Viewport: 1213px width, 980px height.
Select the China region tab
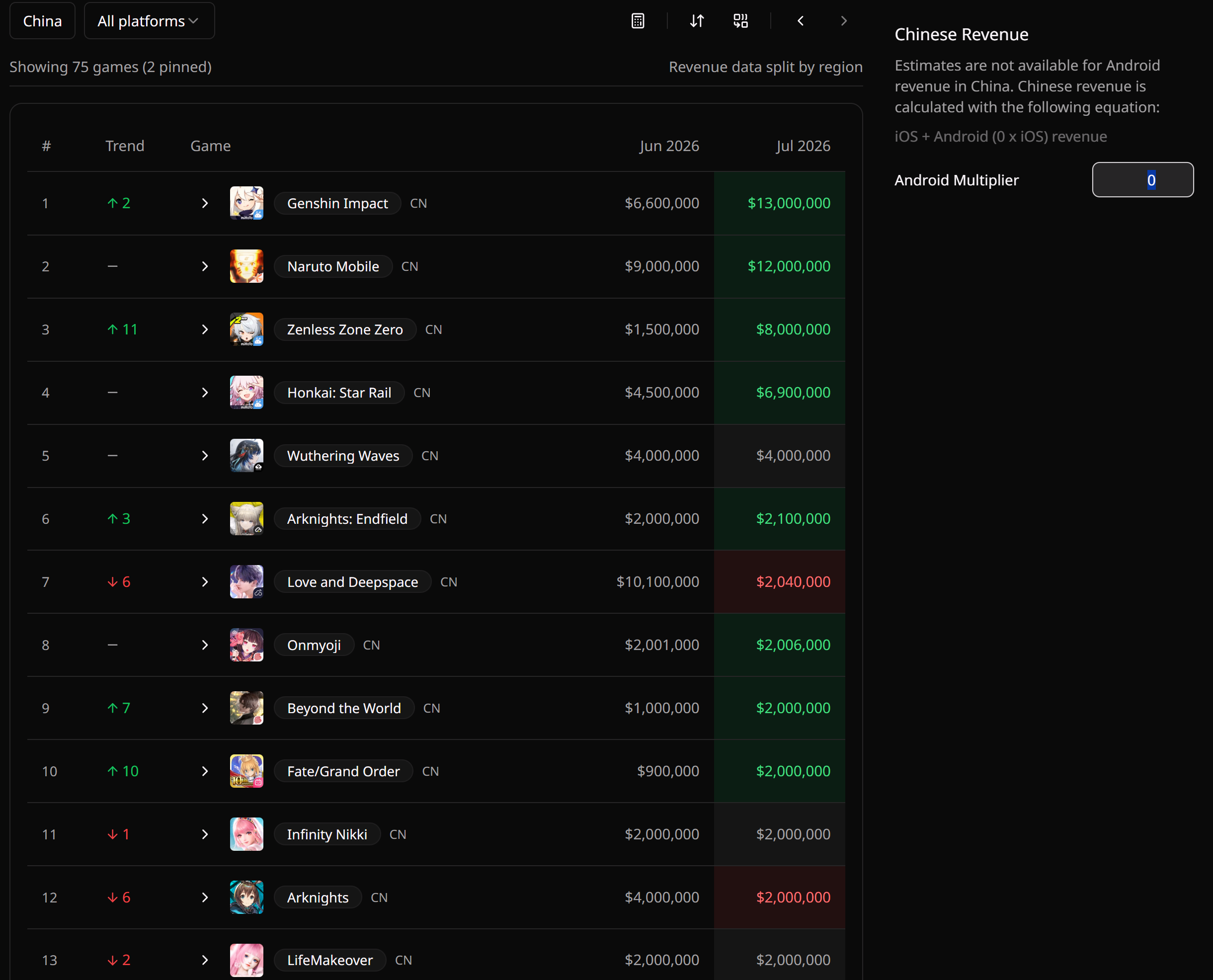(42, 21)
